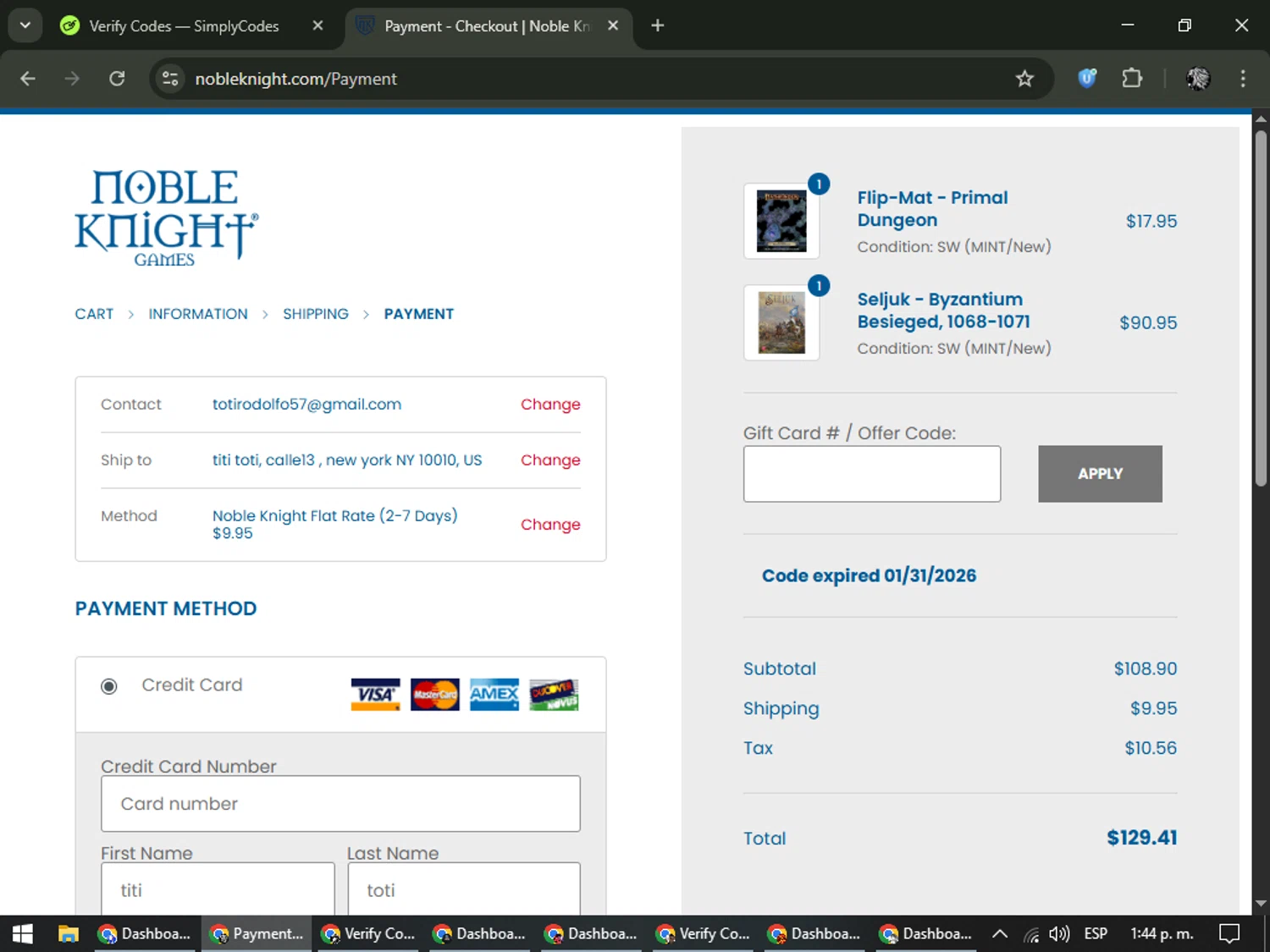The image size is (1270, 952).
Task: Close the Verify Codes SimplyCodes tab
Action: [x=317, y=25]
